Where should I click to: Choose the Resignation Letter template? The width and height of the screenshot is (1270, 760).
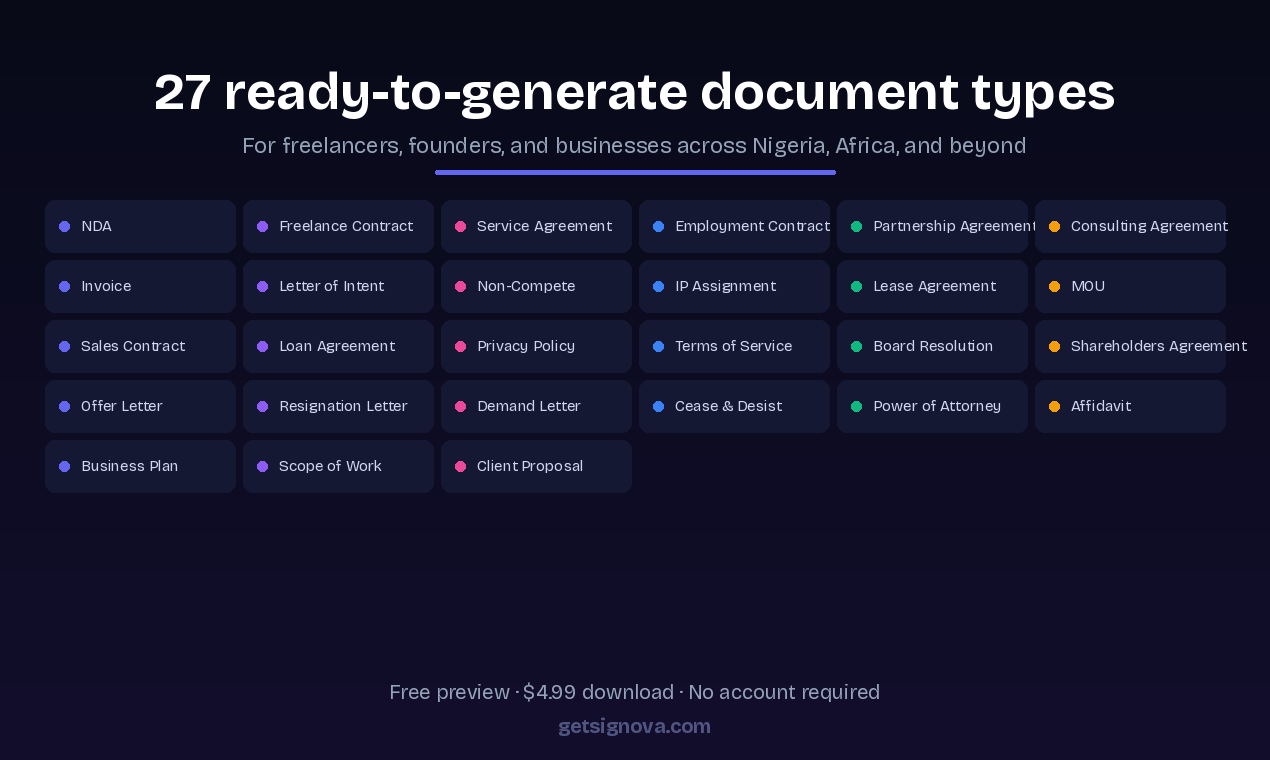tap(338, 406)
